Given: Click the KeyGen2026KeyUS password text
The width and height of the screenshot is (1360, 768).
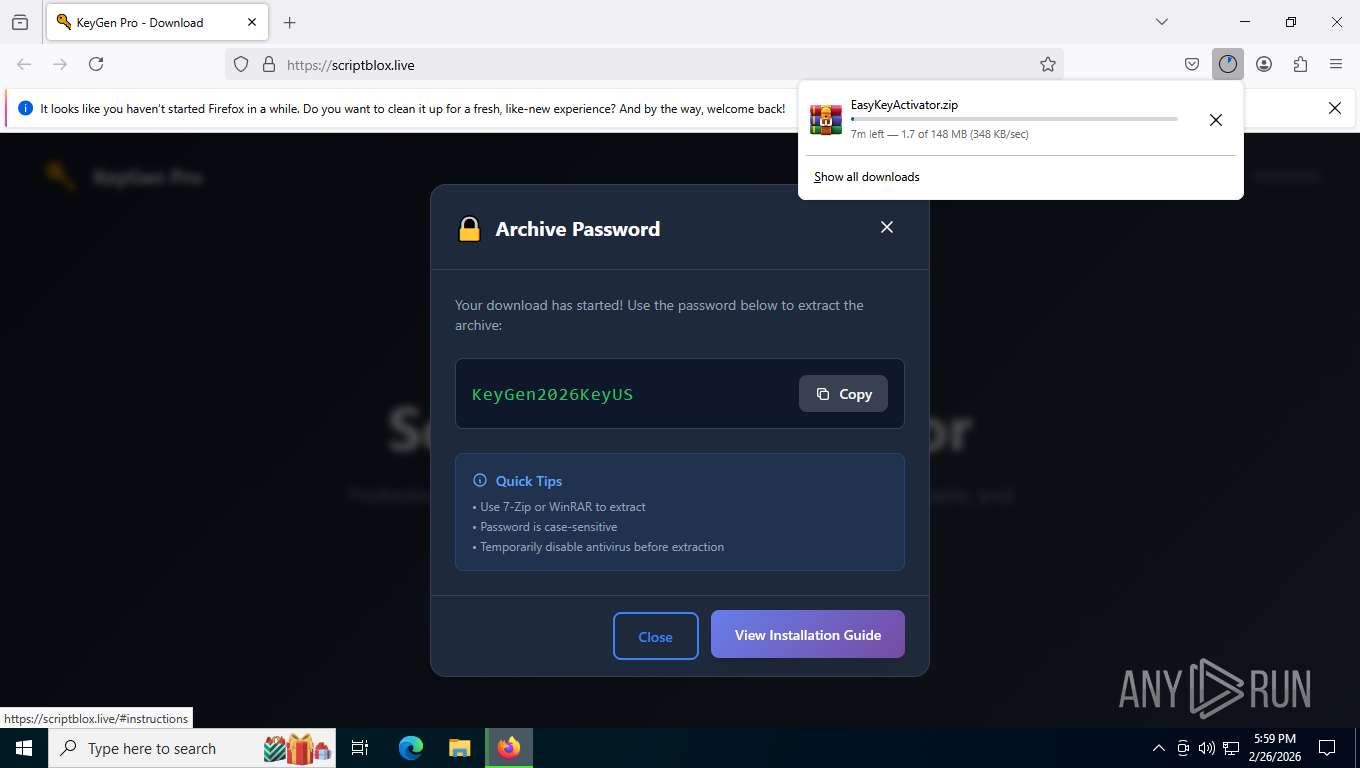Looking at the screenshot, I should pos(552,394).
